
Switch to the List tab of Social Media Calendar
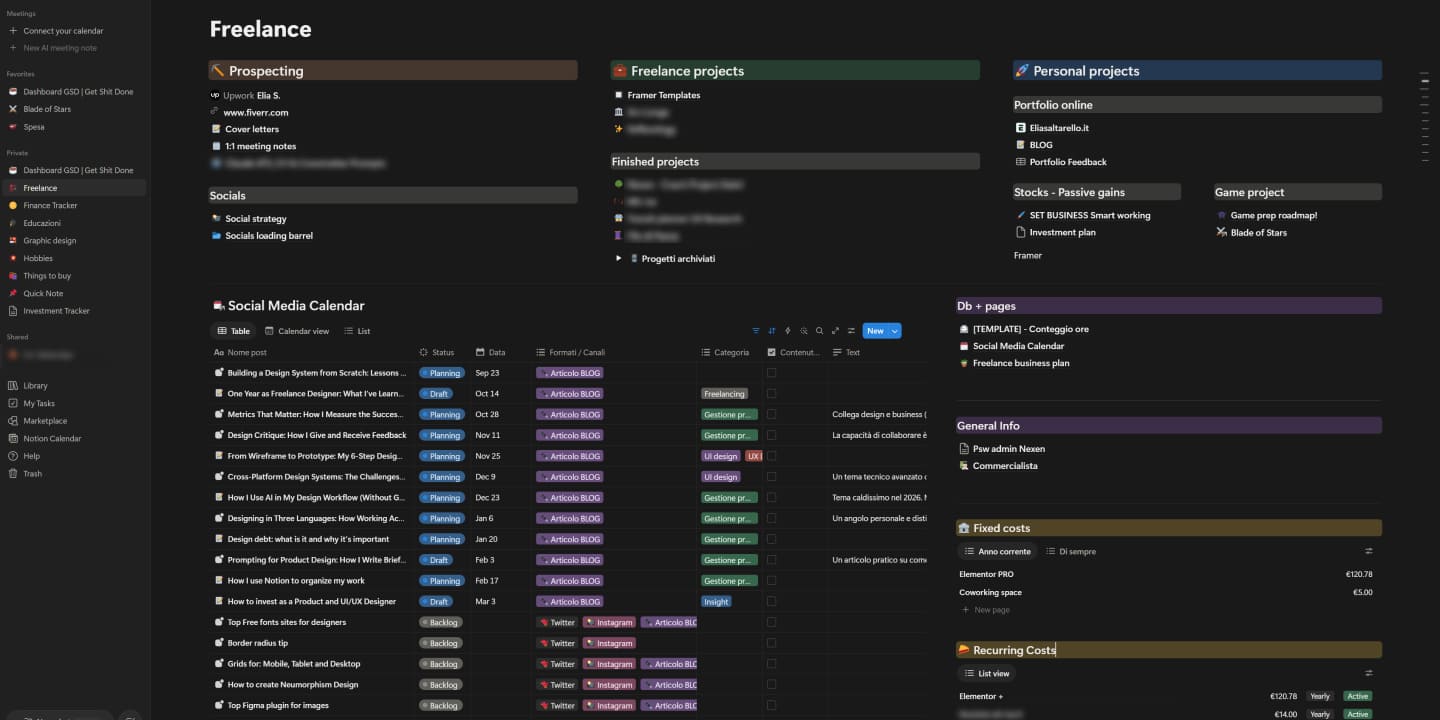[x=357, y=331]
